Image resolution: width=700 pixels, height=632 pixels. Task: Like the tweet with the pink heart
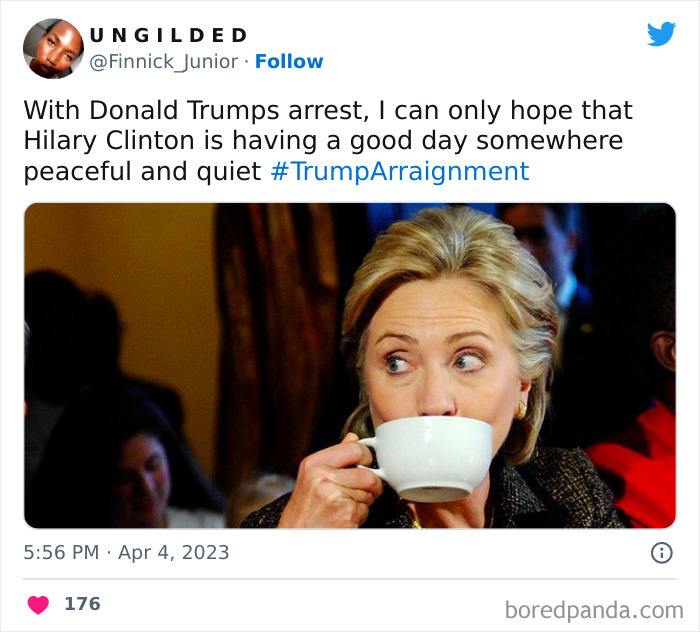click(38, 605)
